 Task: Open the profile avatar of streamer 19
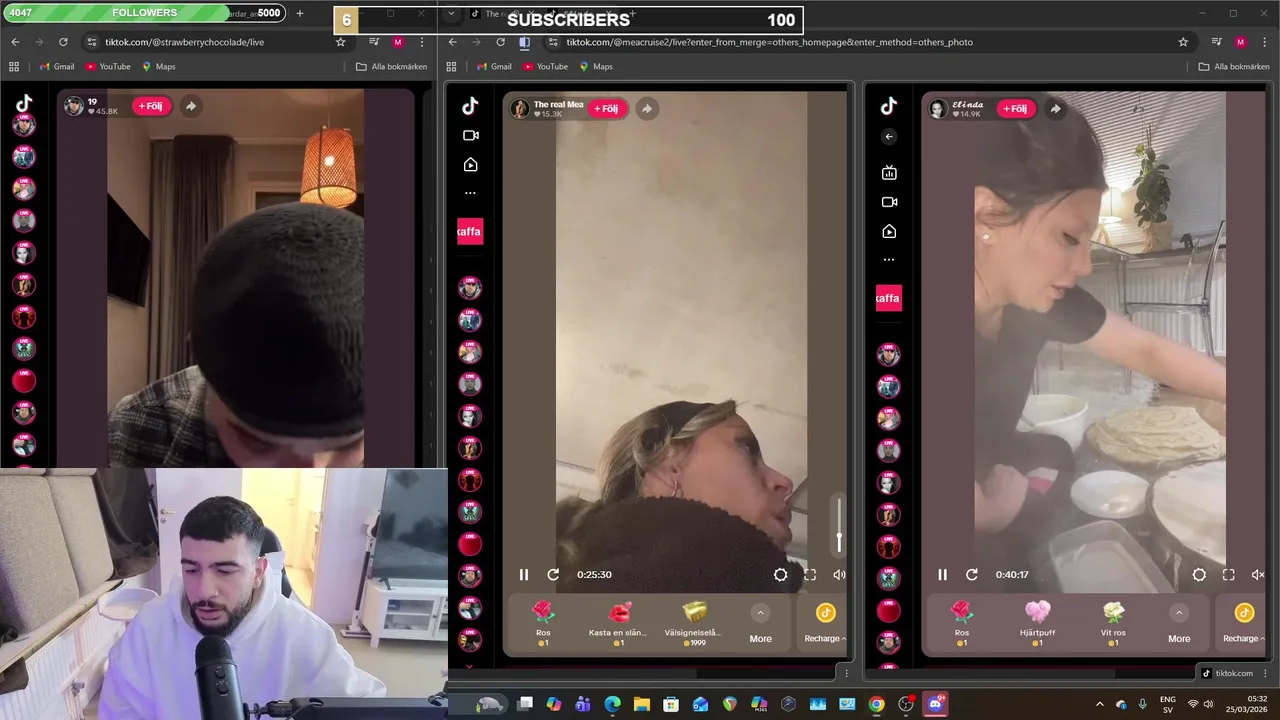(x=74, y=106)
